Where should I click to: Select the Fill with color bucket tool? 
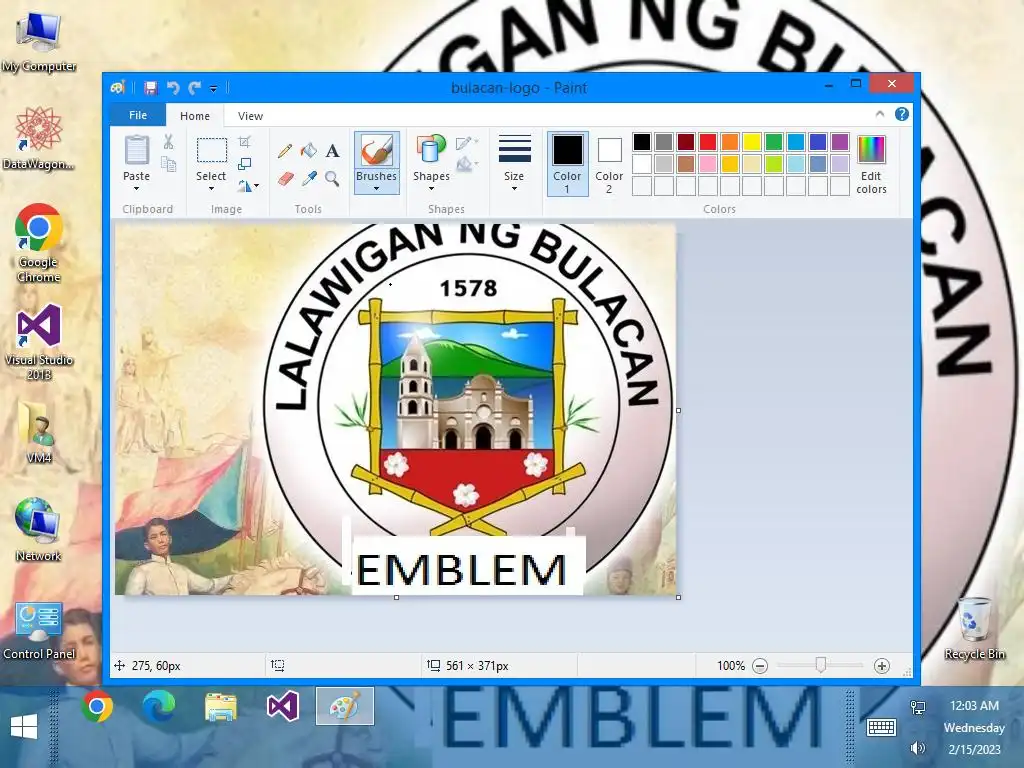click(309, 152)
